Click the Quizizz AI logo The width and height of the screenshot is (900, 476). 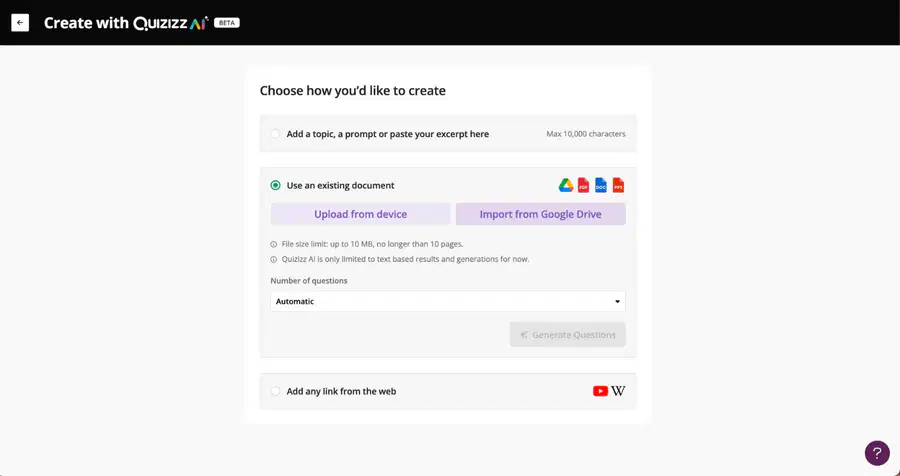171,23
